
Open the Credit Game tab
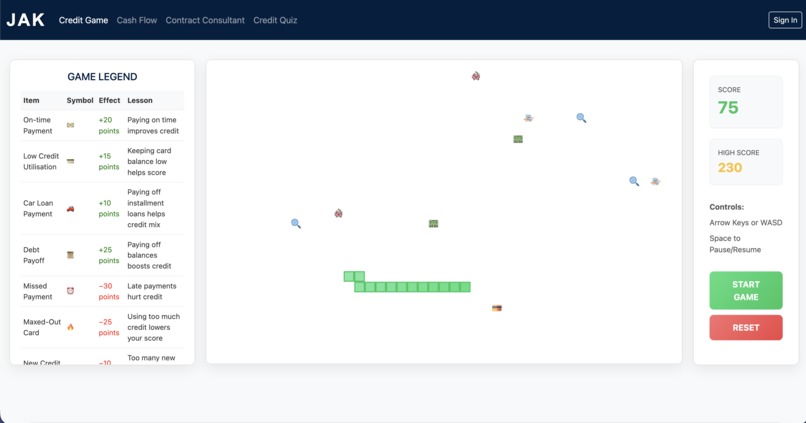point(83,20)
